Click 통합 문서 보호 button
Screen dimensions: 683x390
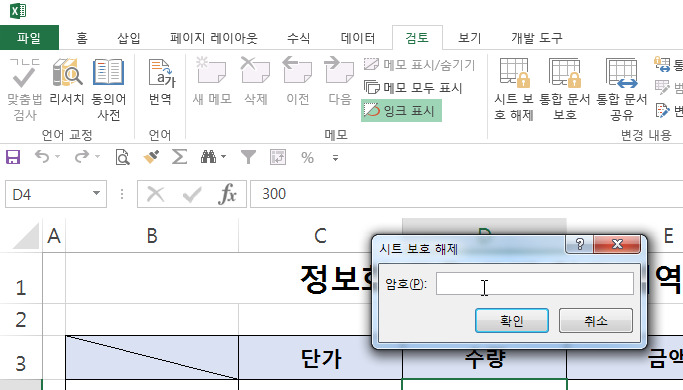pyautogui.click(x=565, y=89)
